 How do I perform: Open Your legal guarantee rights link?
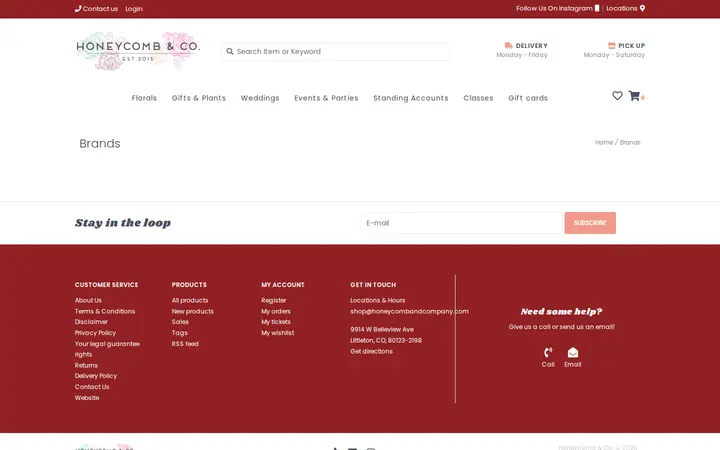click(107, 349)
